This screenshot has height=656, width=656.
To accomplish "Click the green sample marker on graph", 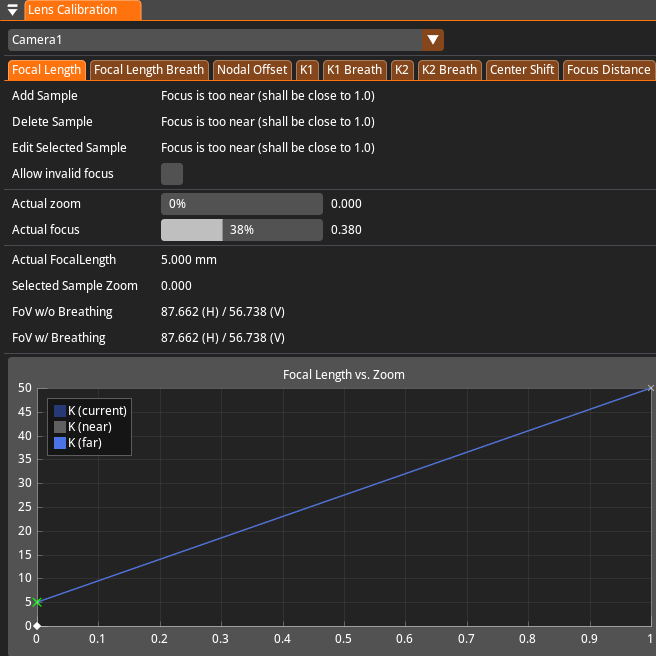I will (x=37, y=602).
